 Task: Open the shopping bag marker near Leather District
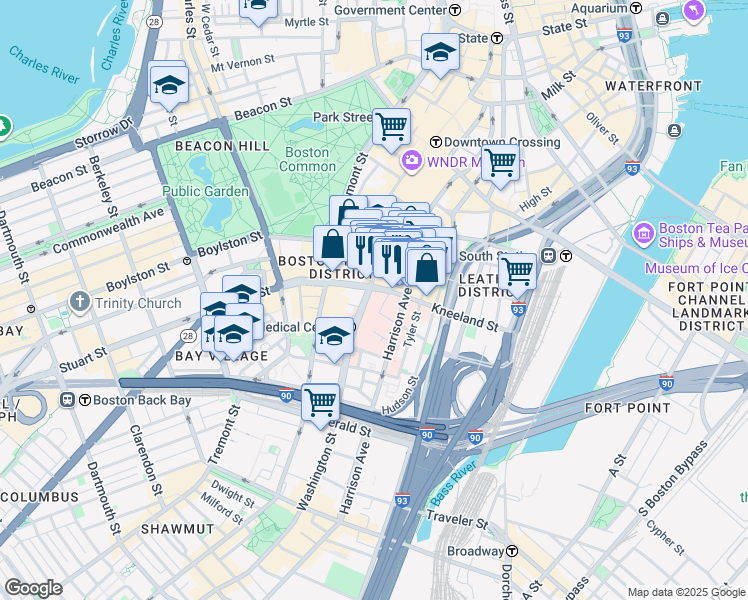[426, 268]
